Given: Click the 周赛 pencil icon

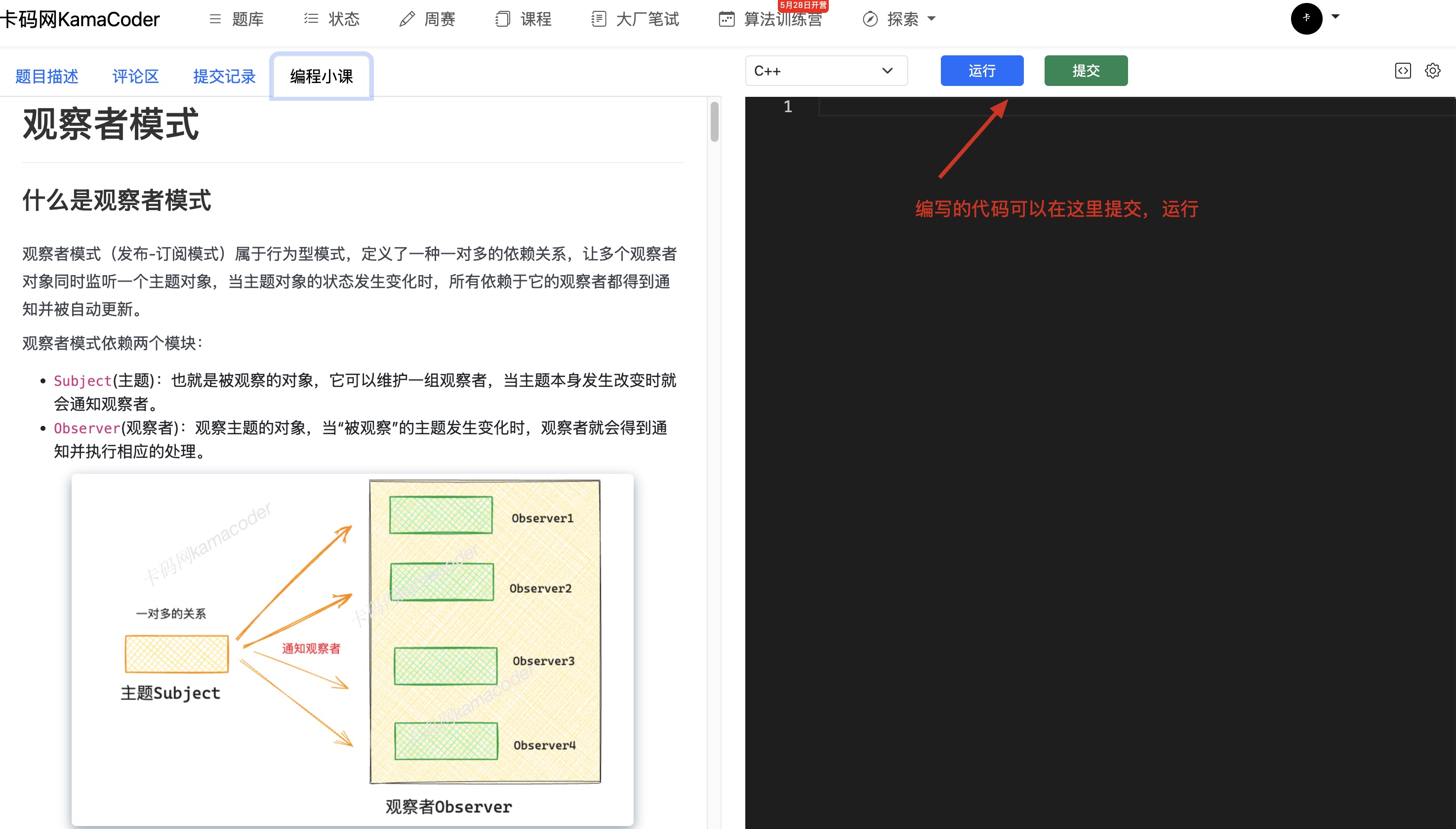Looking at the screenshot, I should pos(407,19).
